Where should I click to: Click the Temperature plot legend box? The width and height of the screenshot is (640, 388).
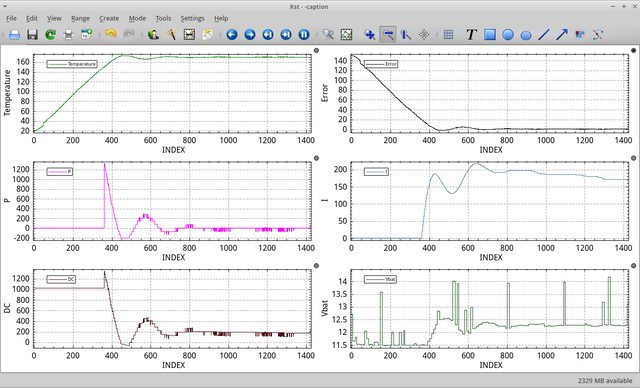click(x=72, y=64)
